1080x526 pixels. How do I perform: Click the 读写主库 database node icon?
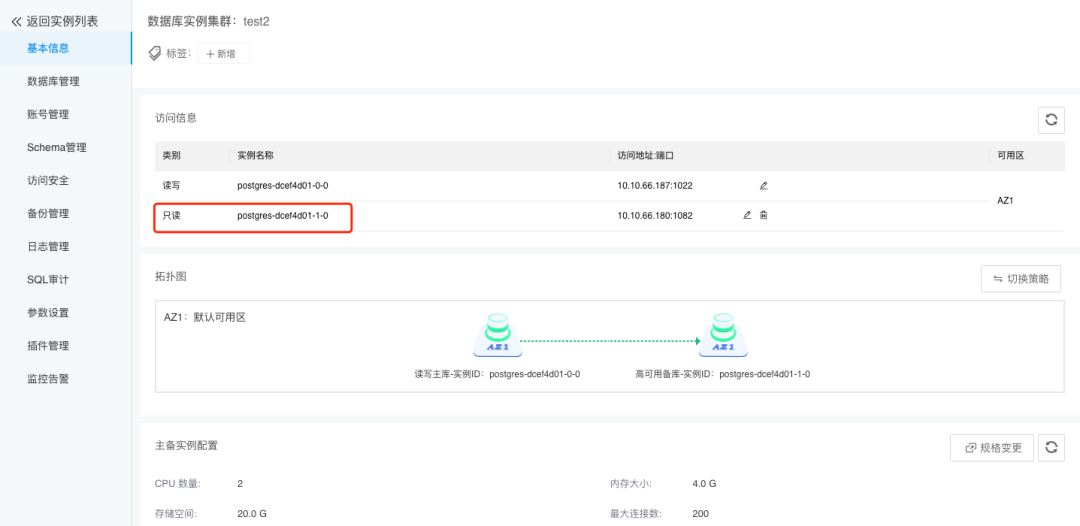(498, 335)
